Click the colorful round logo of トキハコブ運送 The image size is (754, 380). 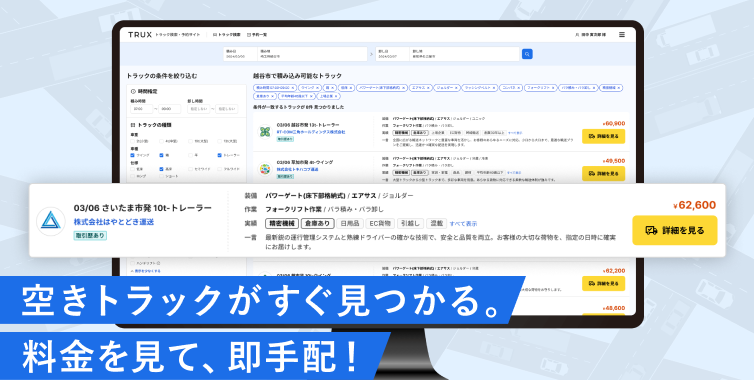coord(265,169)
